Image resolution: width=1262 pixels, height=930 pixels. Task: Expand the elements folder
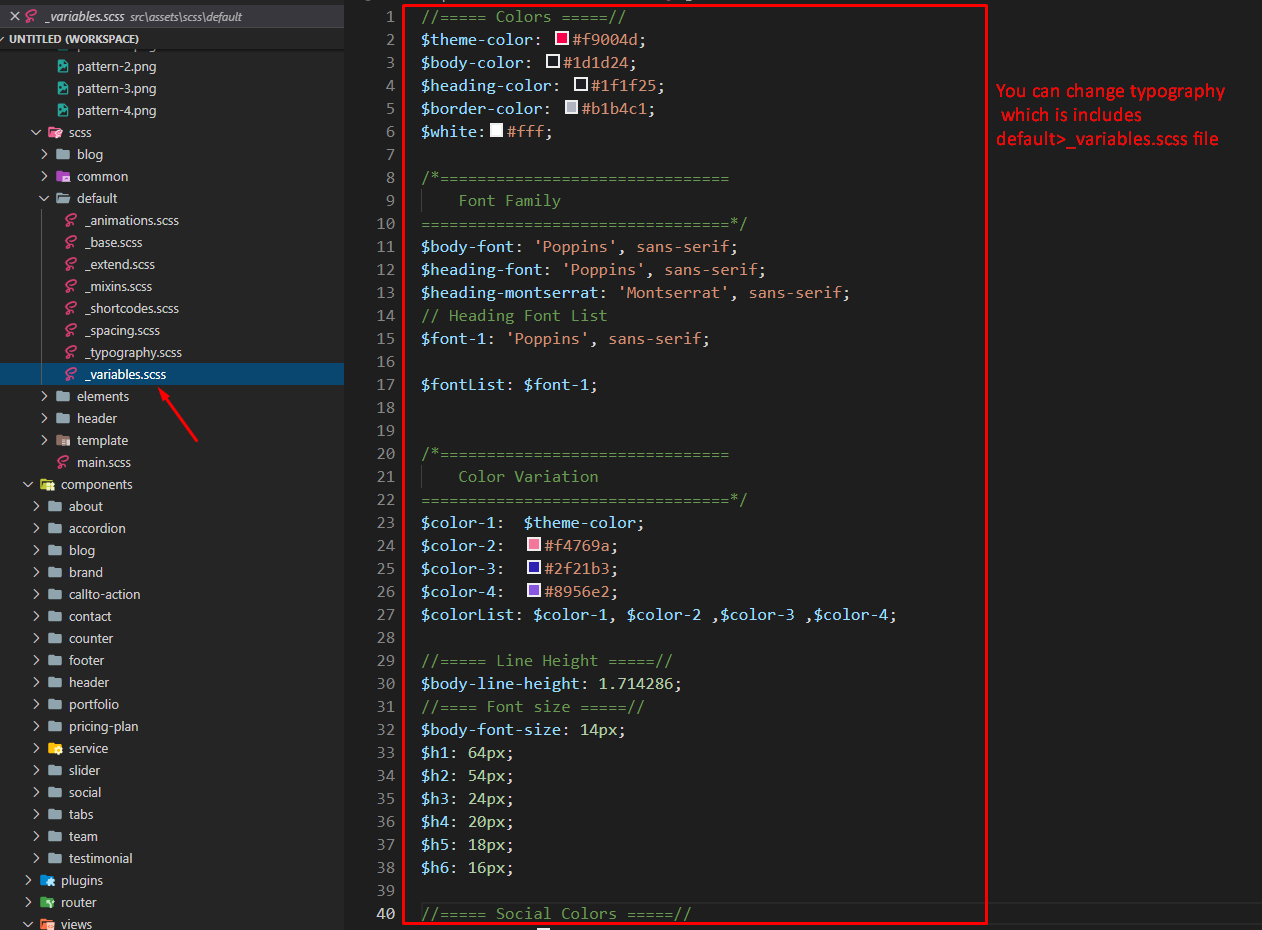click(44, 396)
